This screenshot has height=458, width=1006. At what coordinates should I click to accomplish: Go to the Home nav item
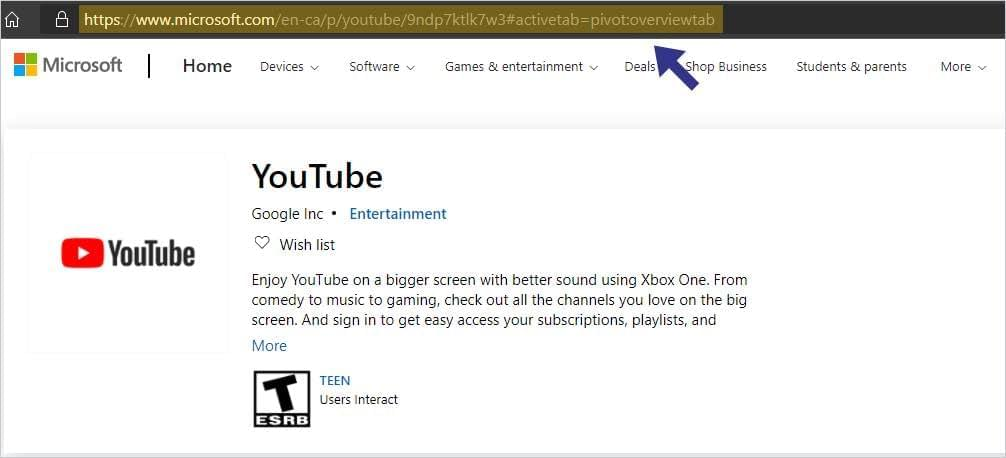[x=207, y=66]
